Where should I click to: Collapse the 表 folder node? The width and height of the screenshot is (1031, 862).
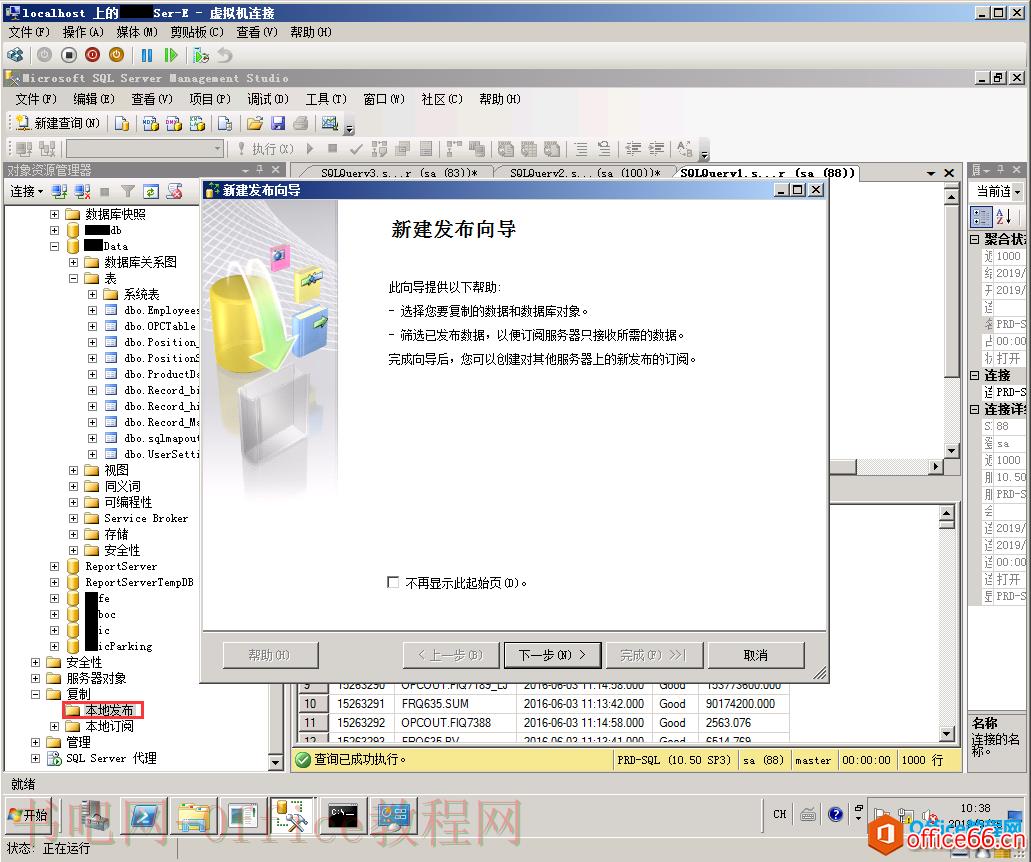(74, 278)
